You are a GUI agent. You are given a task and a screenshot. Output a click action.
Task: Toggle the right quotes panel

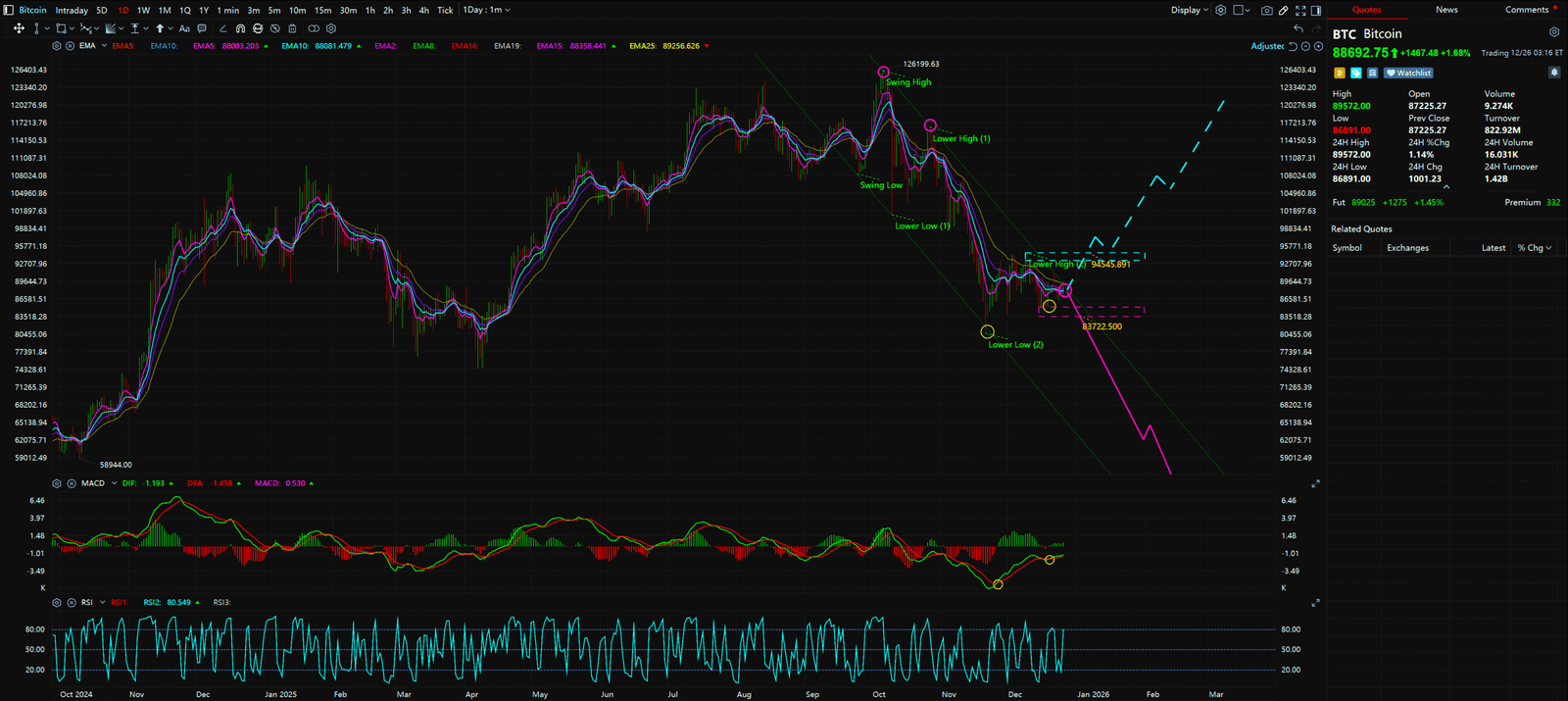(x=1316, y=10)
